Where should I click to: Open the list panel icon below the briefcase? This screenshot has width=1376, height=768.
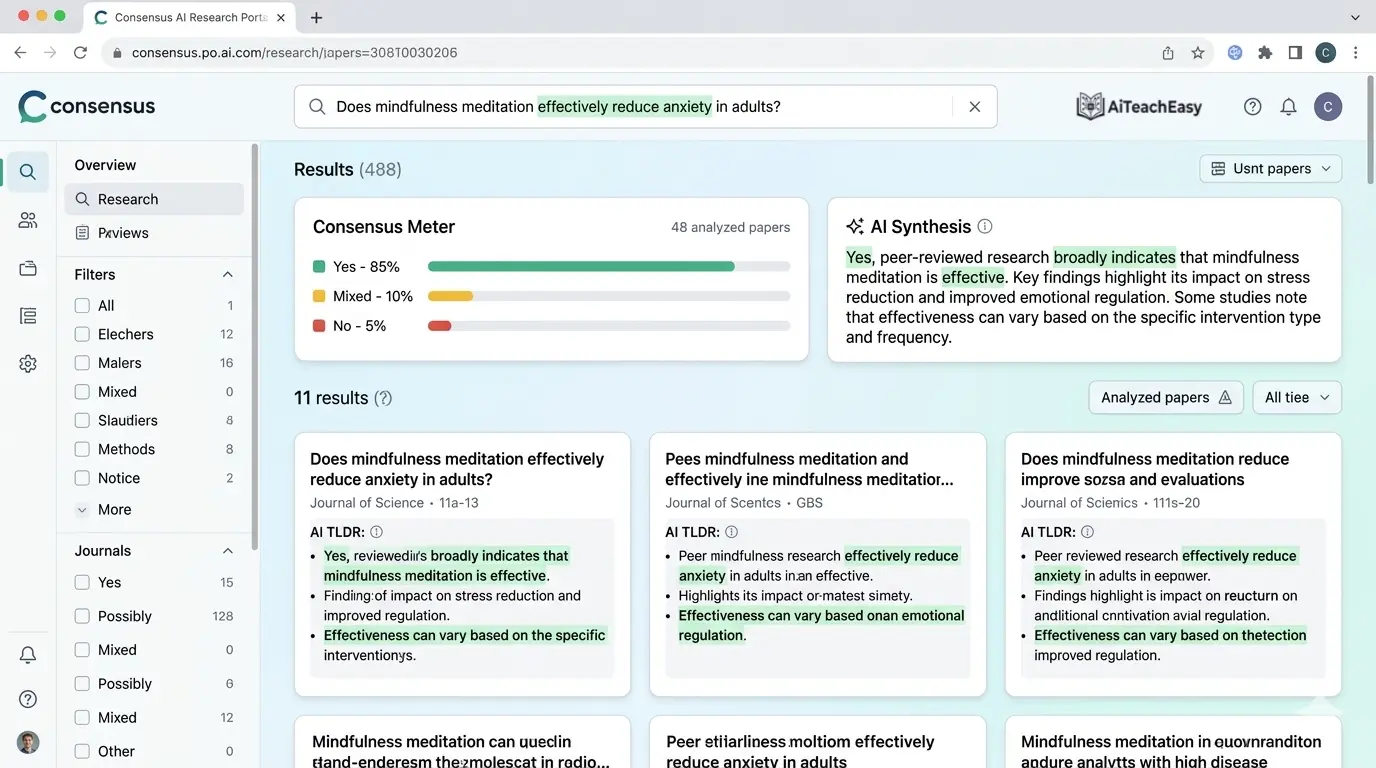coord(27,315)
